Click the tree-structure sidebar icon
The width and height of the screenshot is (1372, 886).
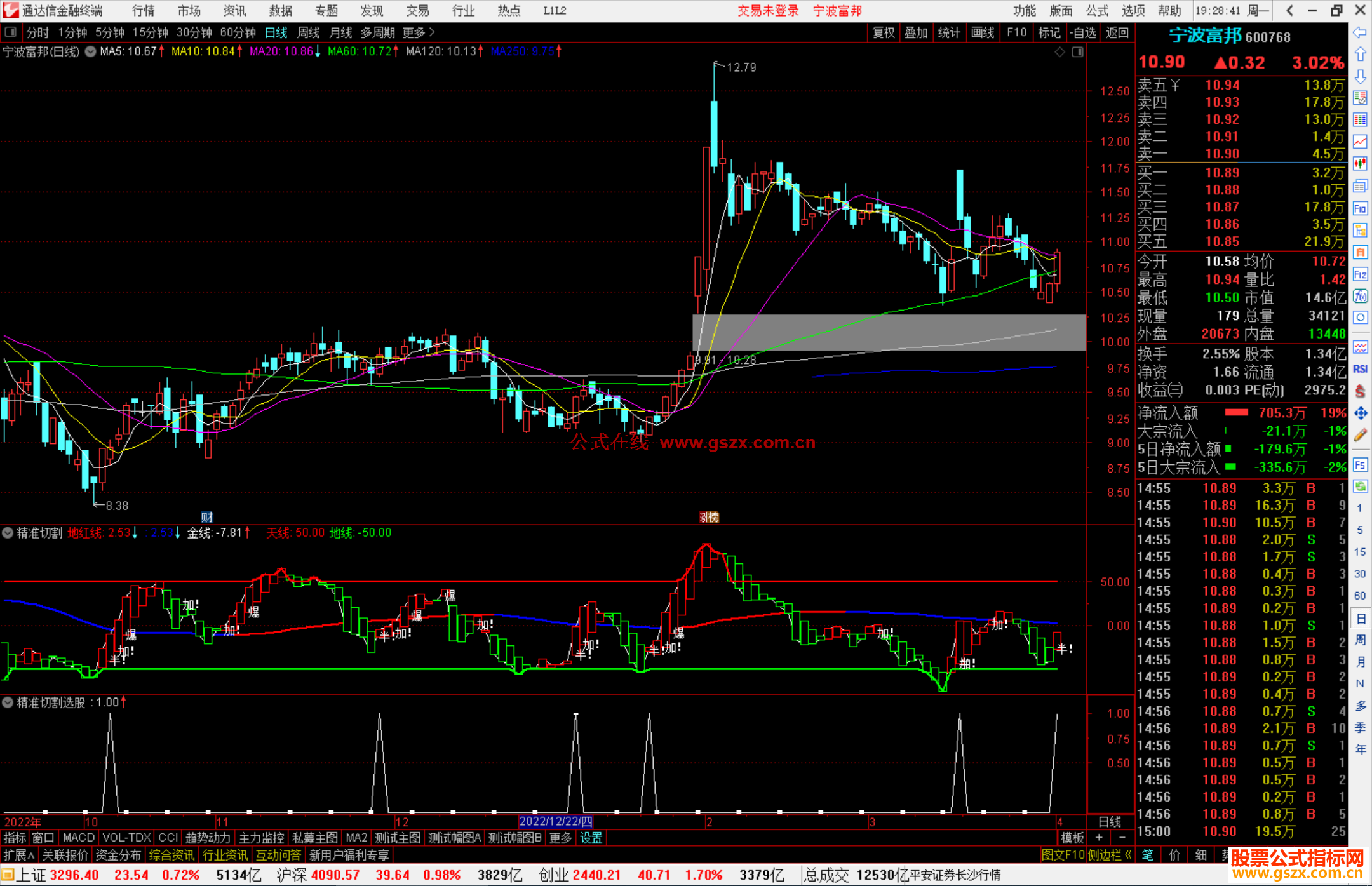(x=1360, y=230)
